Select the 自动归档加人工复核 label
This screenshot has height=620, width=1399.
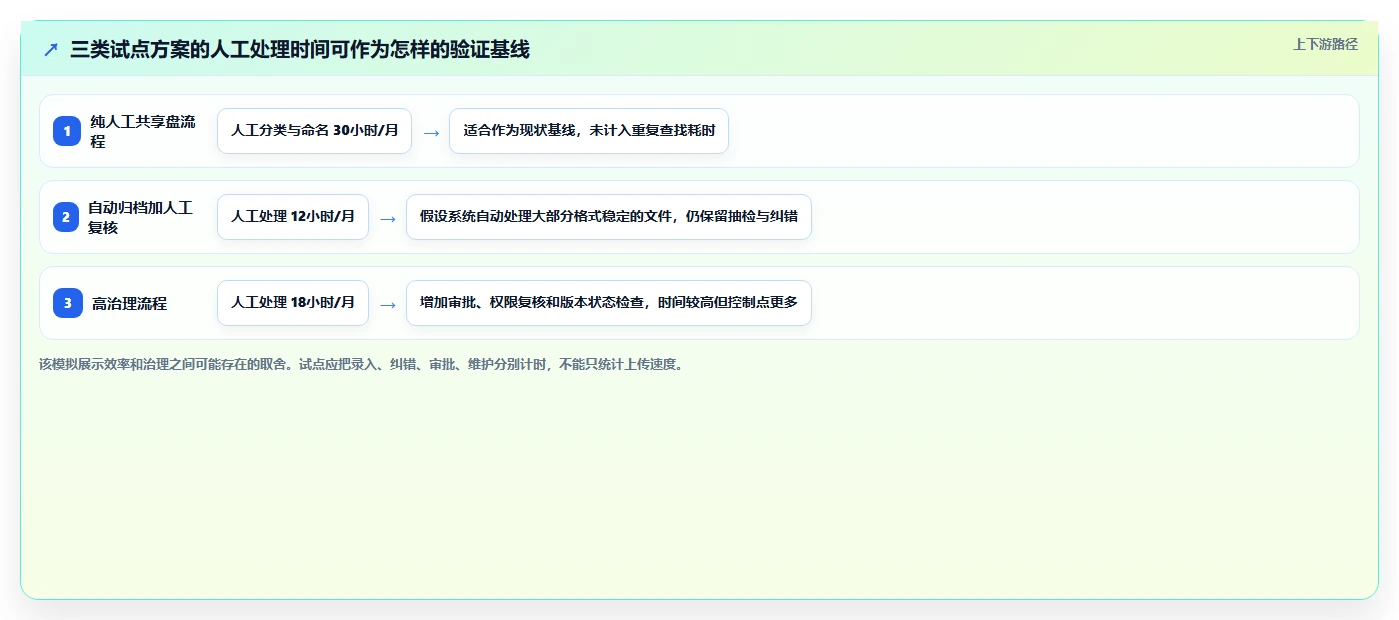coord(143,217)
